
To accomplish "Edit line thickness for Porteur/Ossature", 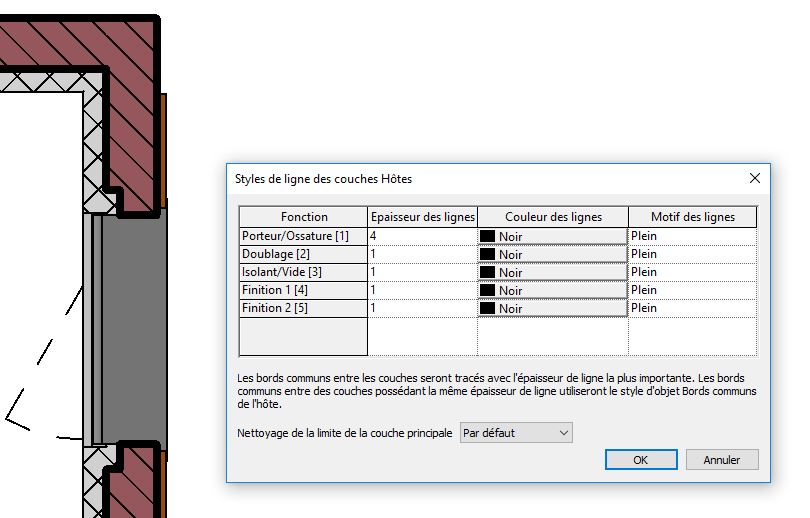I will pyautogui.click(x=422, y=236).
